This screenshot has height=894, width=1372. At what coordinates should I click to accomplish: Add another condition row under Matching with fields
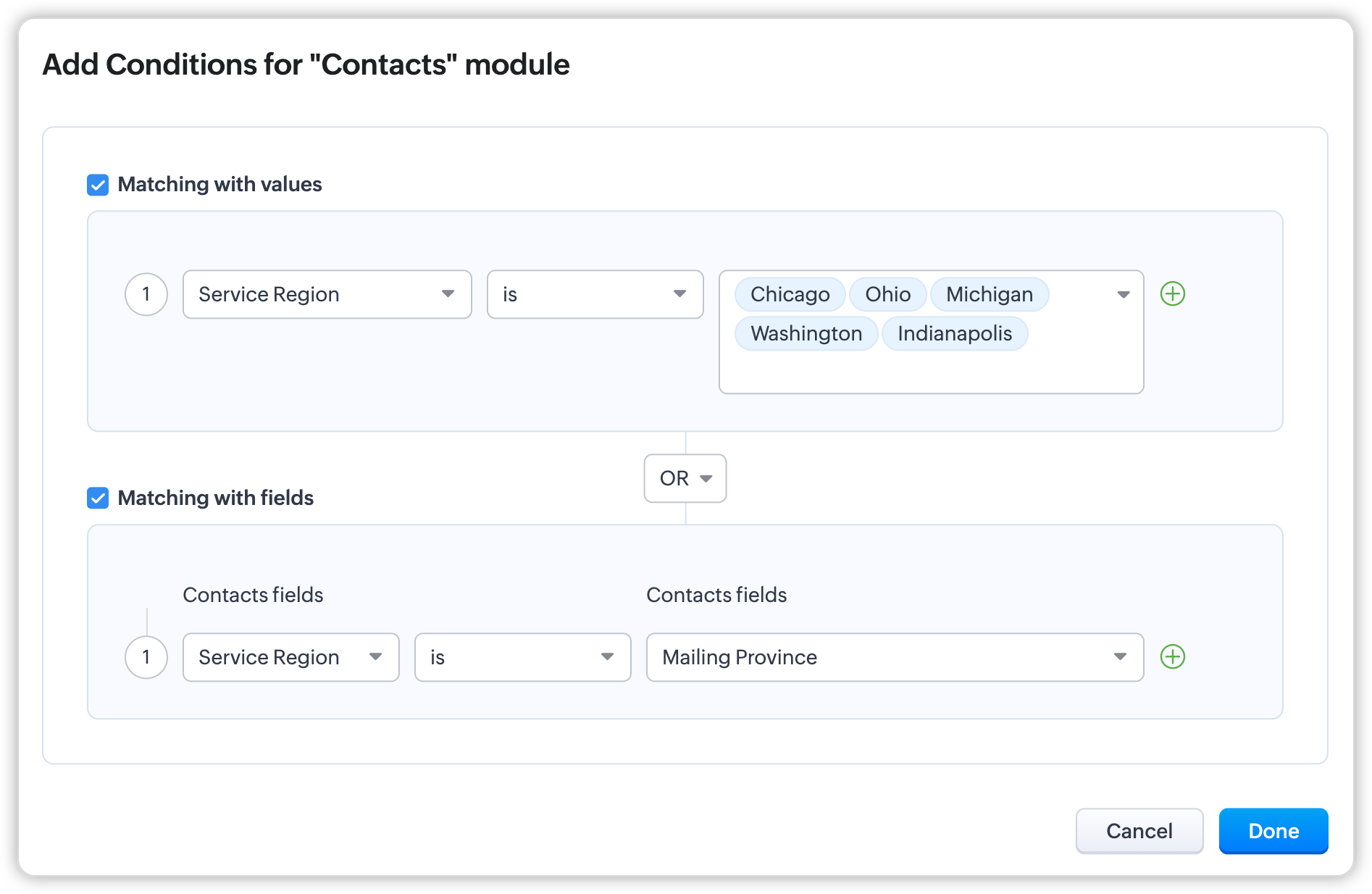point(1172,657)
